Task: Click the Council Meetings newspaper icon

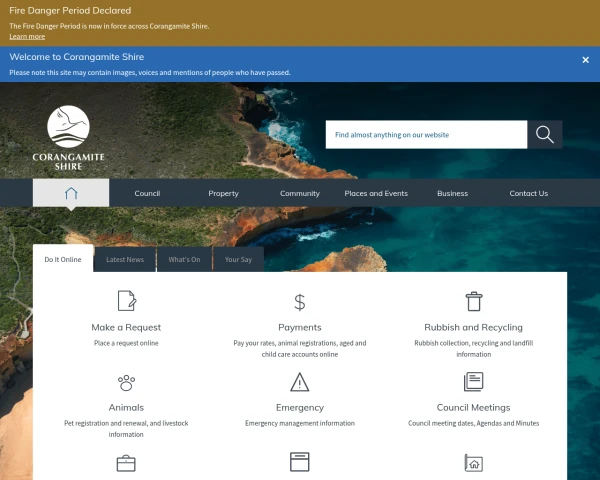Action: pos(473,382)
